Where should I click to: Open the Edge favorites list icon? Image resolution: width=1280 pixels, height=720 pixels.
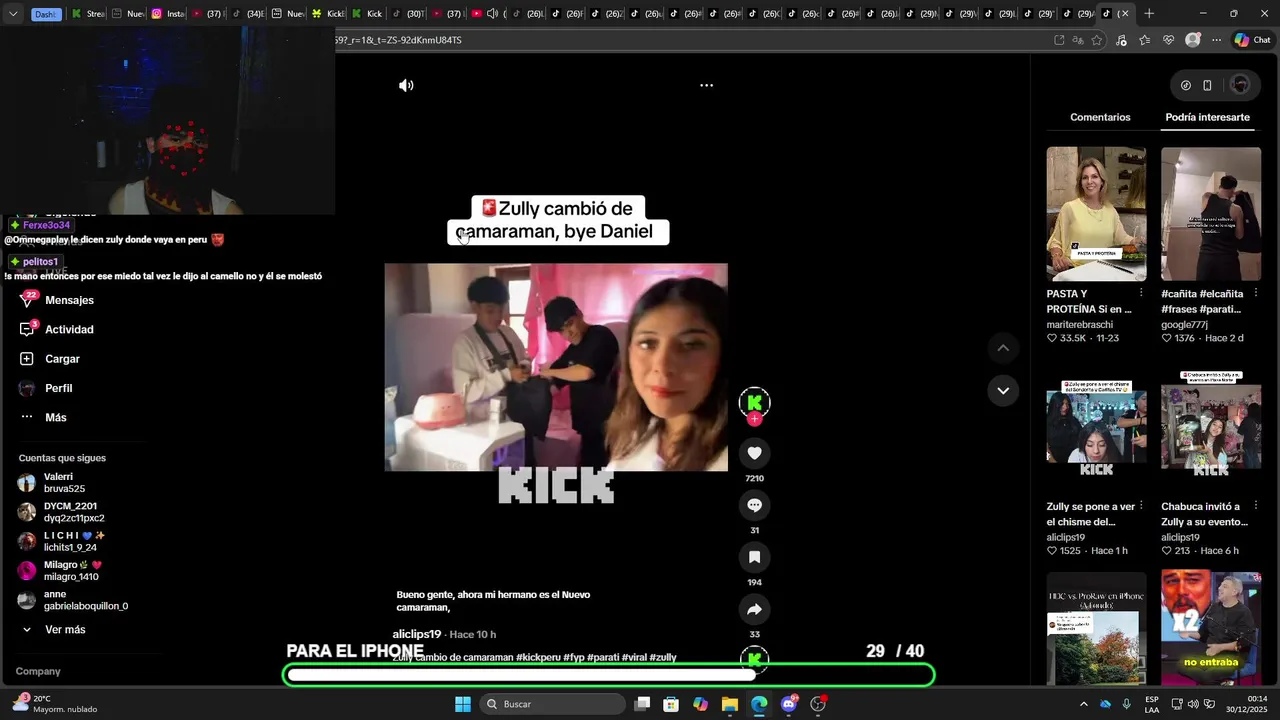click(1145, 40)
